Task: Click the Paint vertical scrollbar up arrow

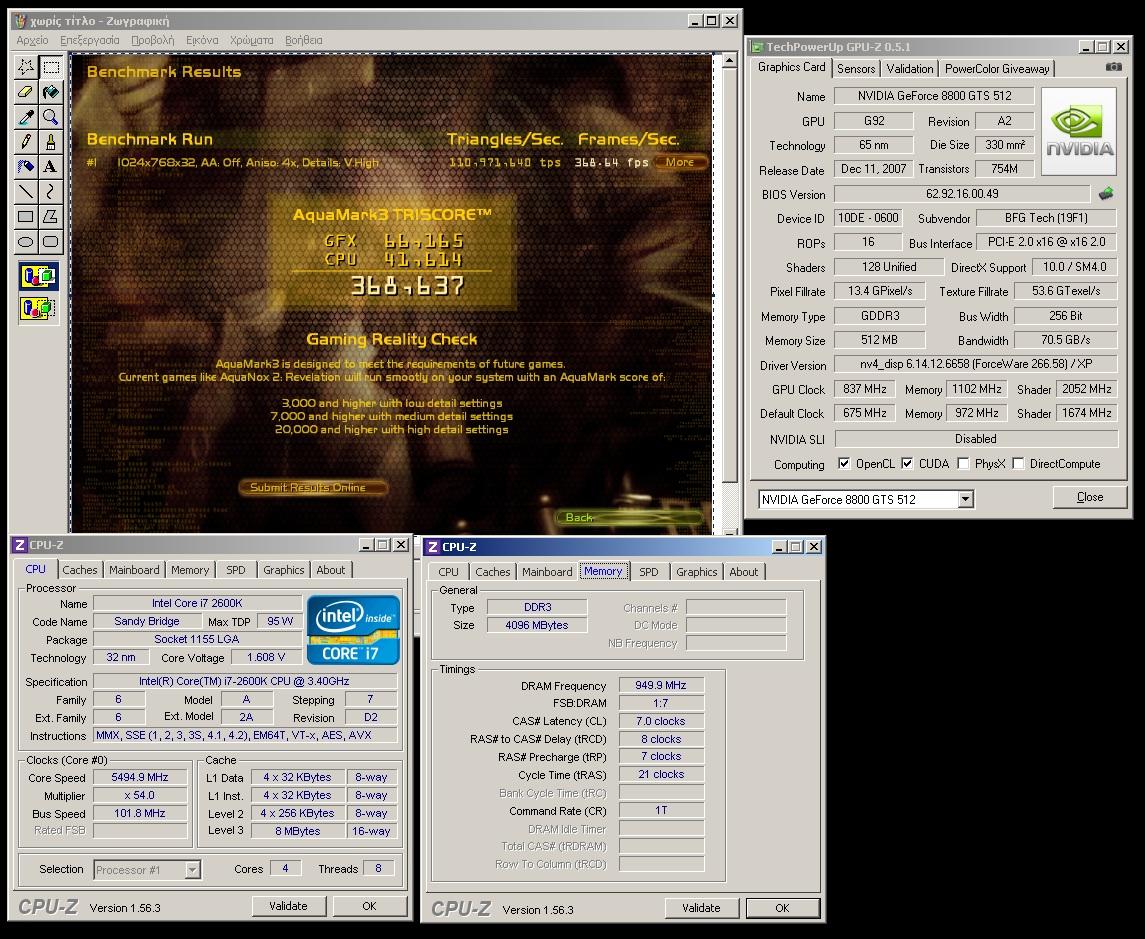Action: (x=729, y=61)
